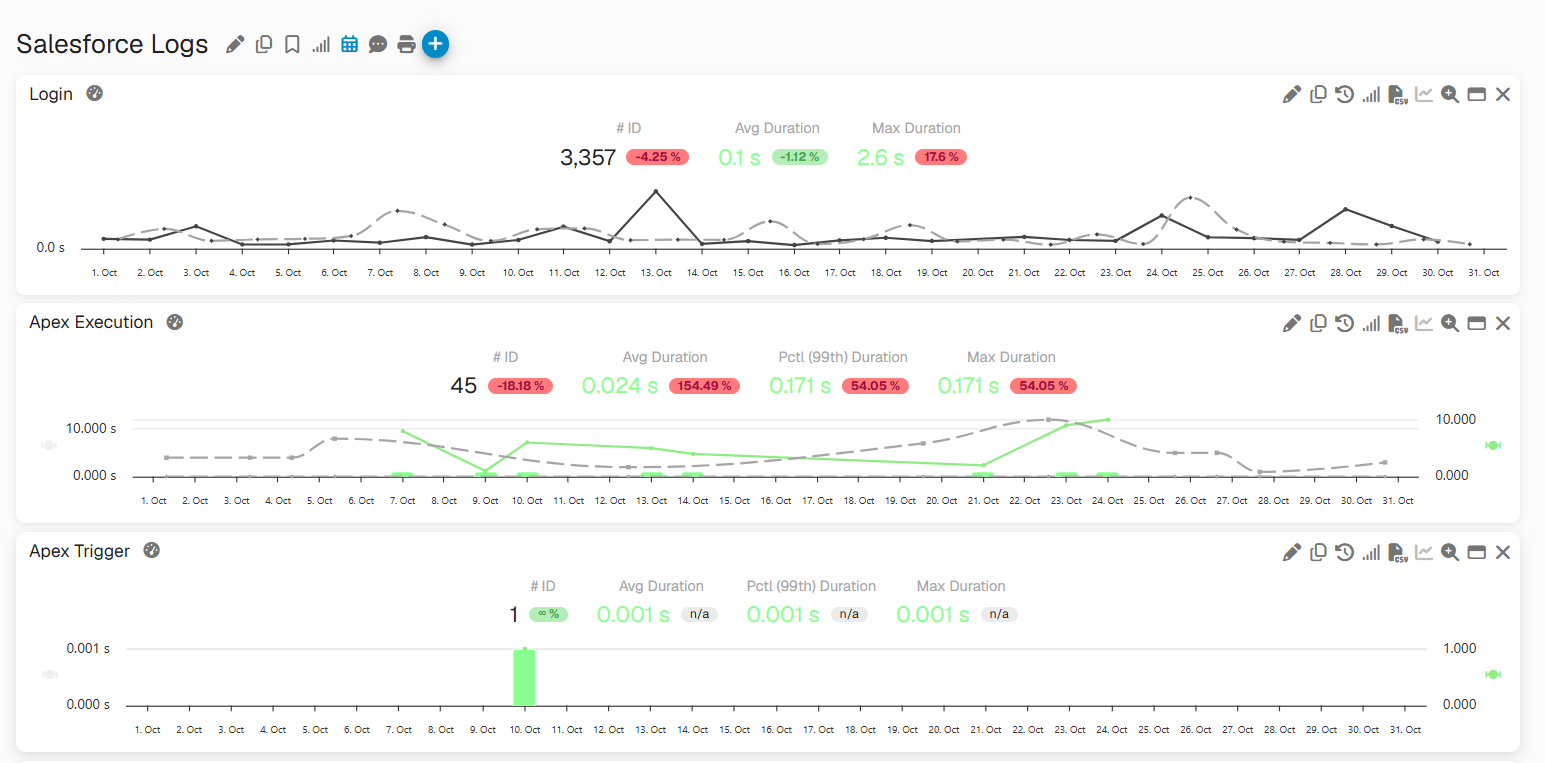
Task: Print the Salesforce Logs dashboard
Action: 406,44
